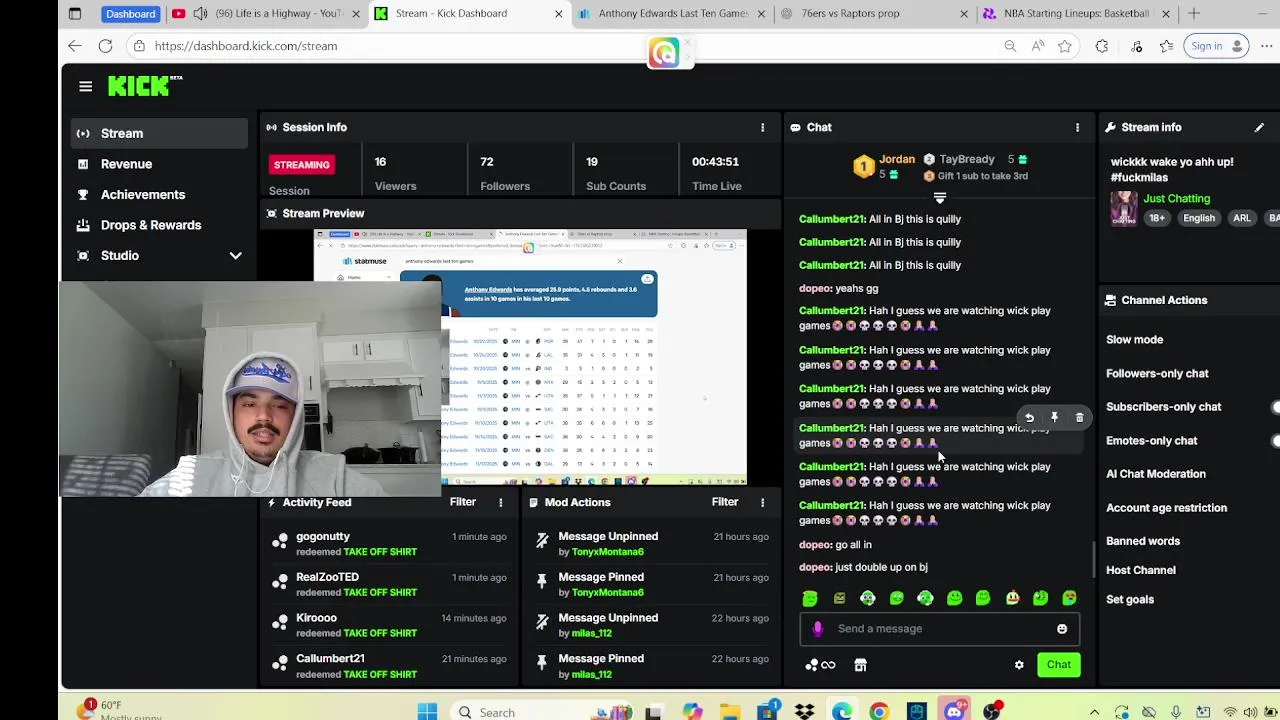Open new browser tab

tap(1194, 14)
